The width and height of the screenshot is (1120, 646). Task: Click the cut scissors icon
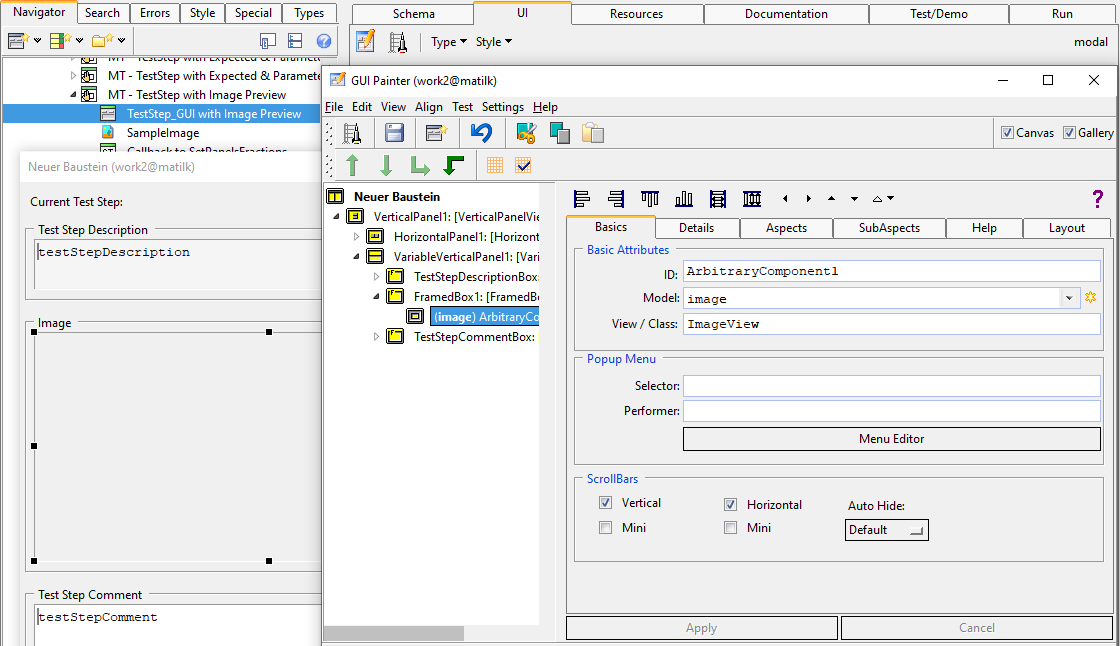[526, 133]
